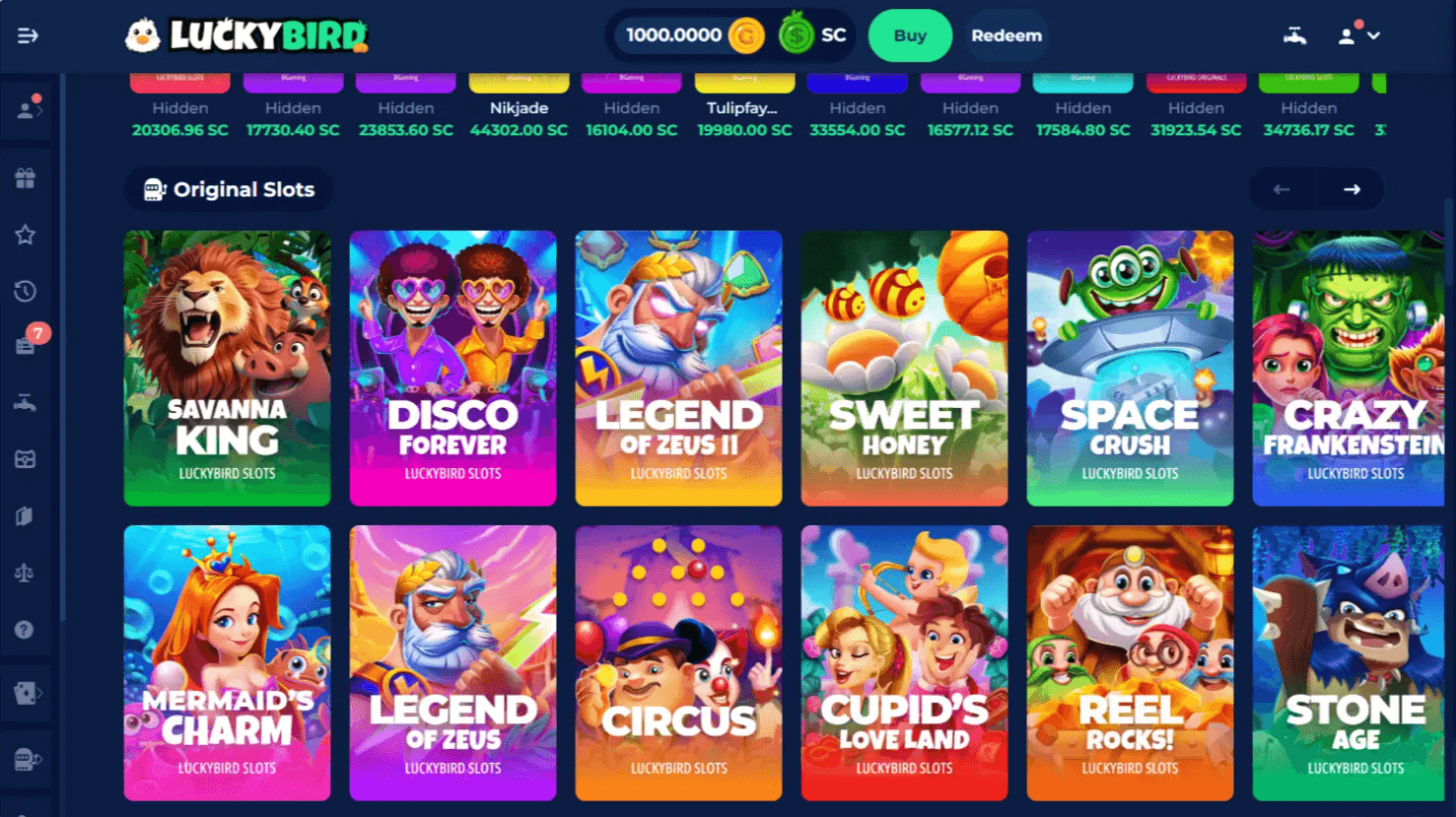The image size is (1456, 817).
Task: Expand the user account dropdown in header
Action: 1358,35
